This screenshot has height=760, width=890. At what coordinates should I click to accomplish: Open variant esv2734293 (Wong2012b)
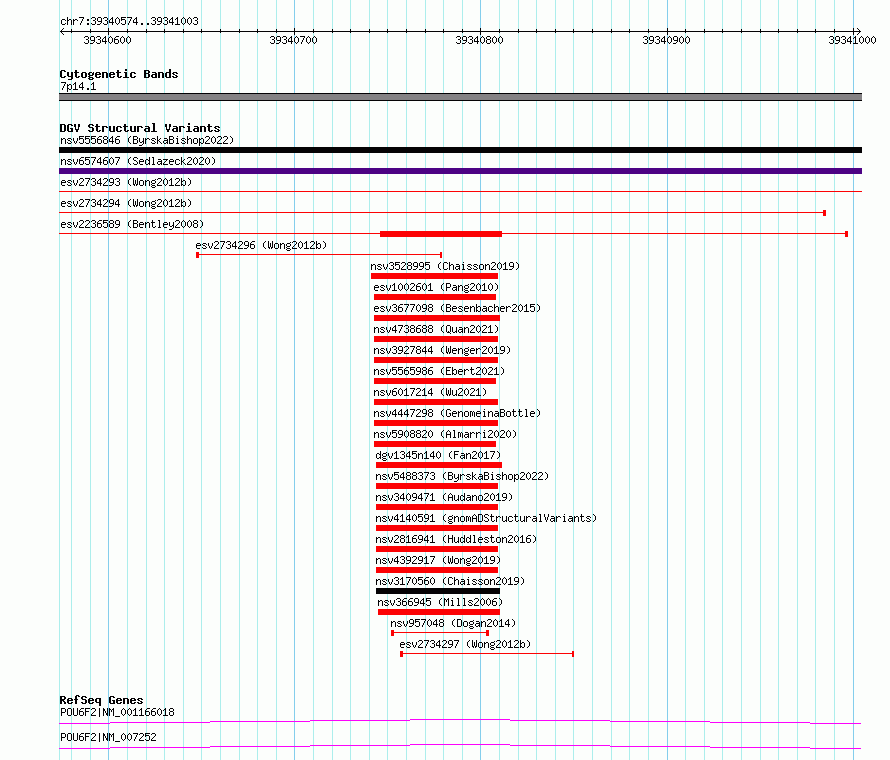pyautogui.click(x=126, y=182)
